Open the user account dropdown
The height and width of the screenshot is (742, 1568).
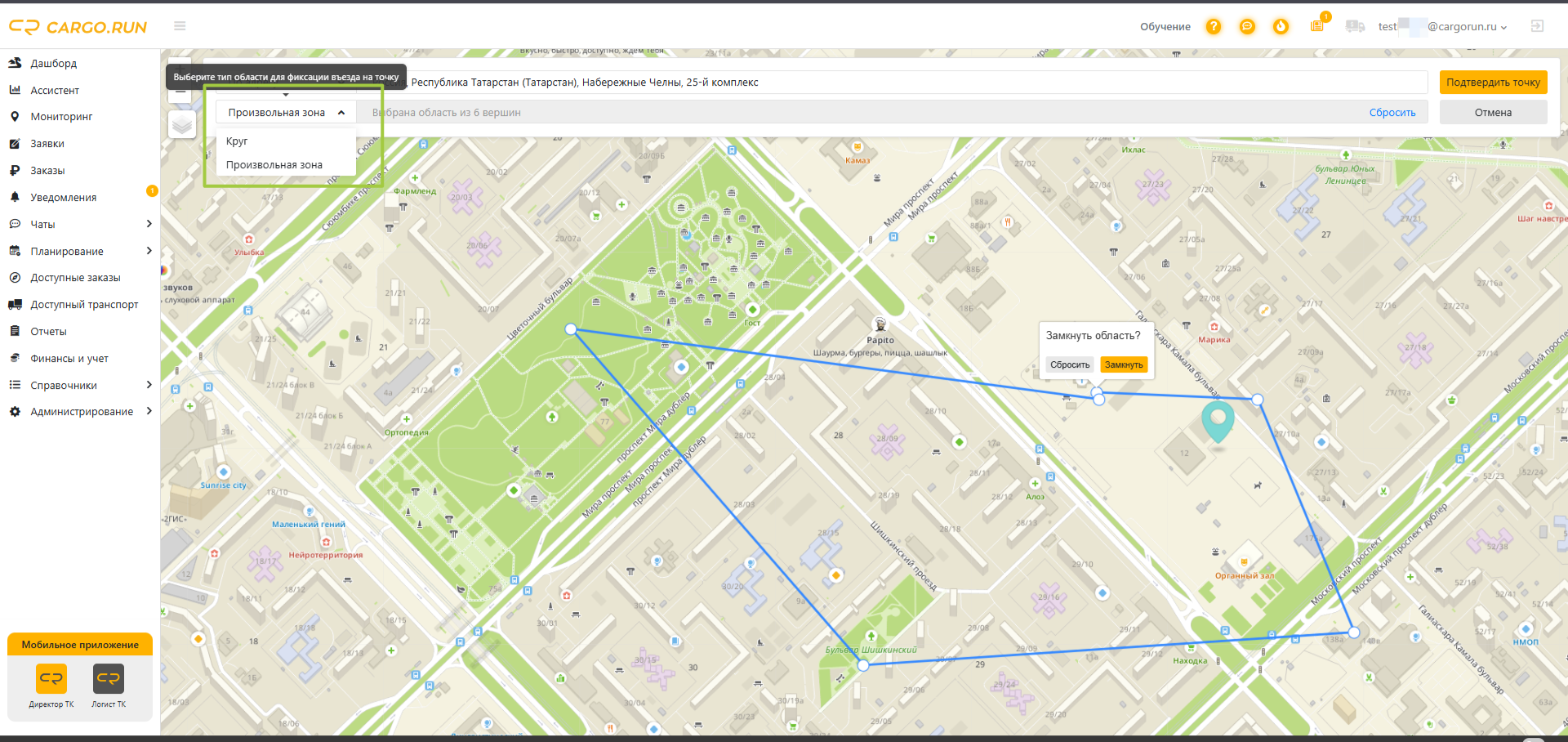(x=1442, y=26)
